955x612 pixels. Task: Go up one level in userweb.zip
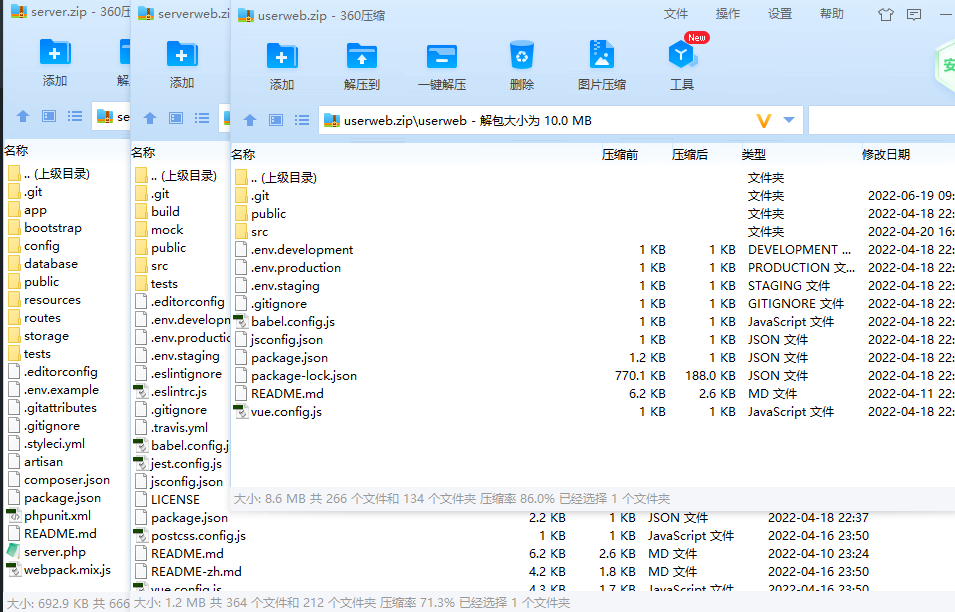[250, 120]
